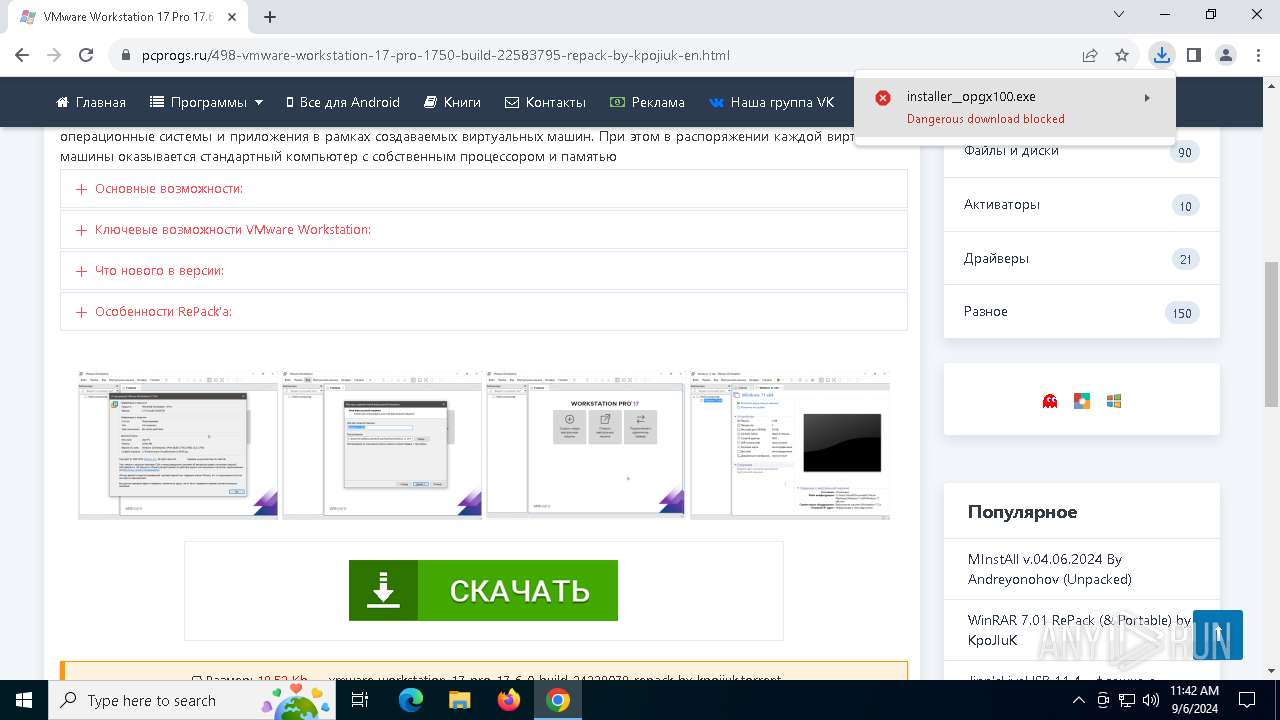The height and width of the screenshot is (720, 1280).
Task: Open the tab search dropdown arrow
Action: click(x=1120, y=15)
